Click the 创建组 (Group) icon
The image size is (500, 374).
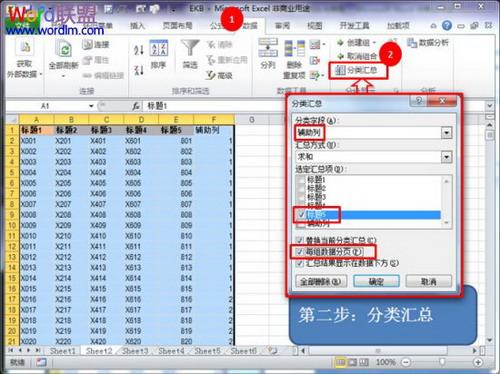pos(340,43)
